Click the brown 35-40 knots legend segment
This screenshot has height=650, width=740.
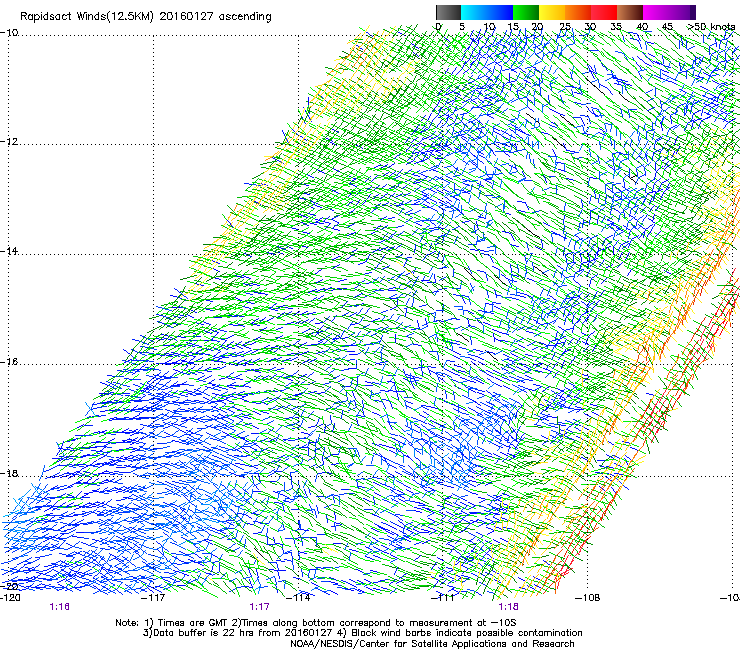pyautogui.click(x=630, y=12)
